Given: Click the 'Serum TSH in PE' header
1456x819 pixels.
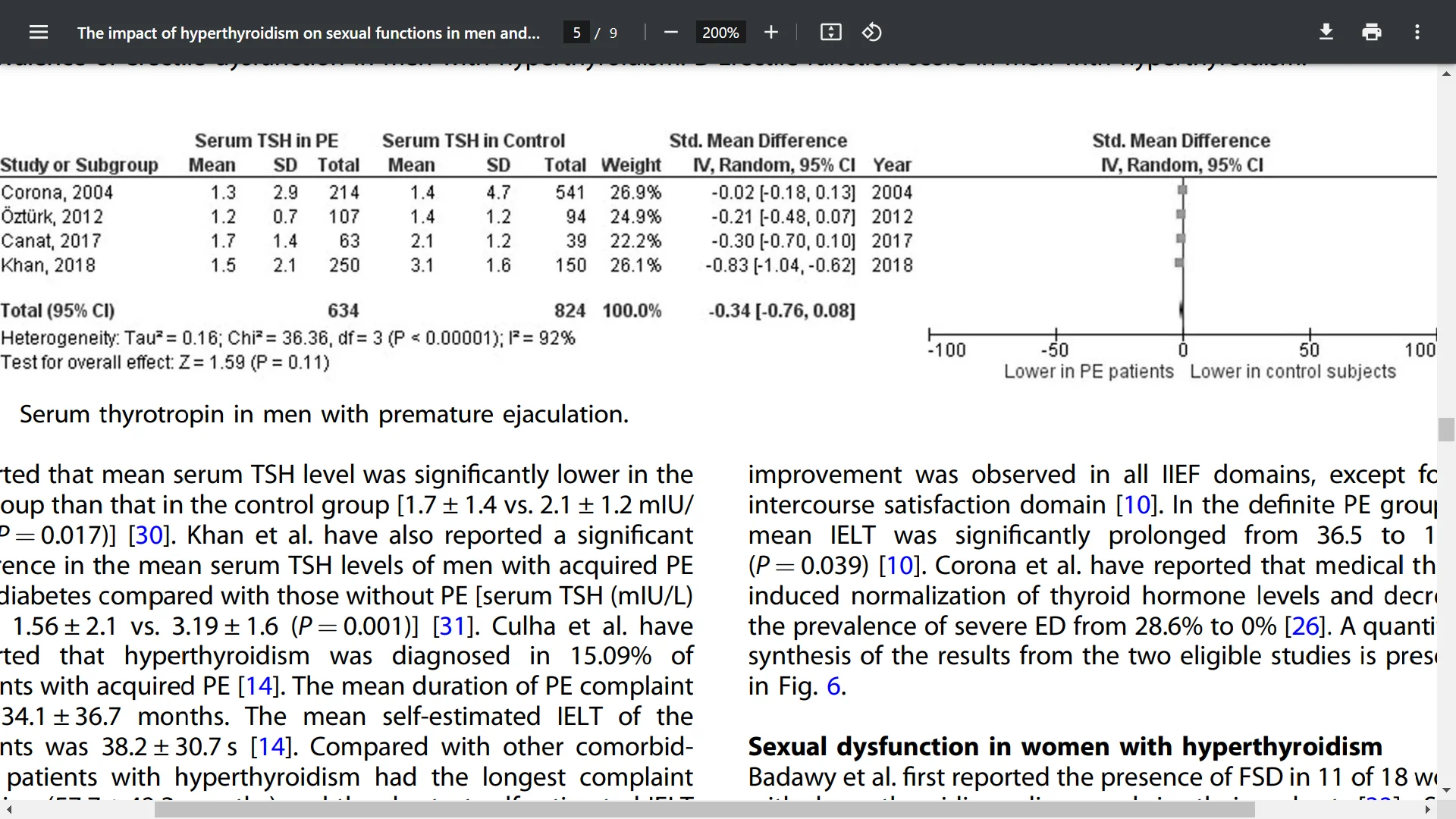Looking at the screenshot, I should click(266, 141).
